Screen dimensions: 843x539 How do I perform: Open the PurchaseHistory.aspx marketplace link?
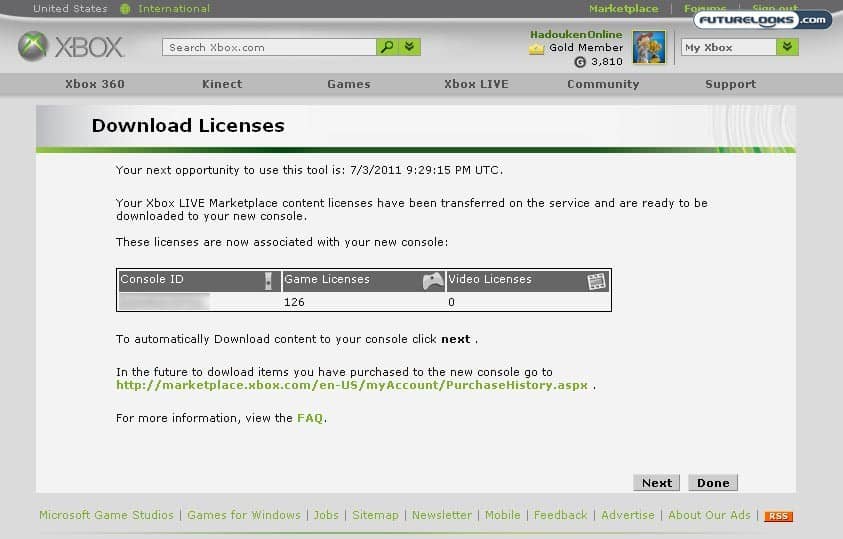tap(352, 384)
